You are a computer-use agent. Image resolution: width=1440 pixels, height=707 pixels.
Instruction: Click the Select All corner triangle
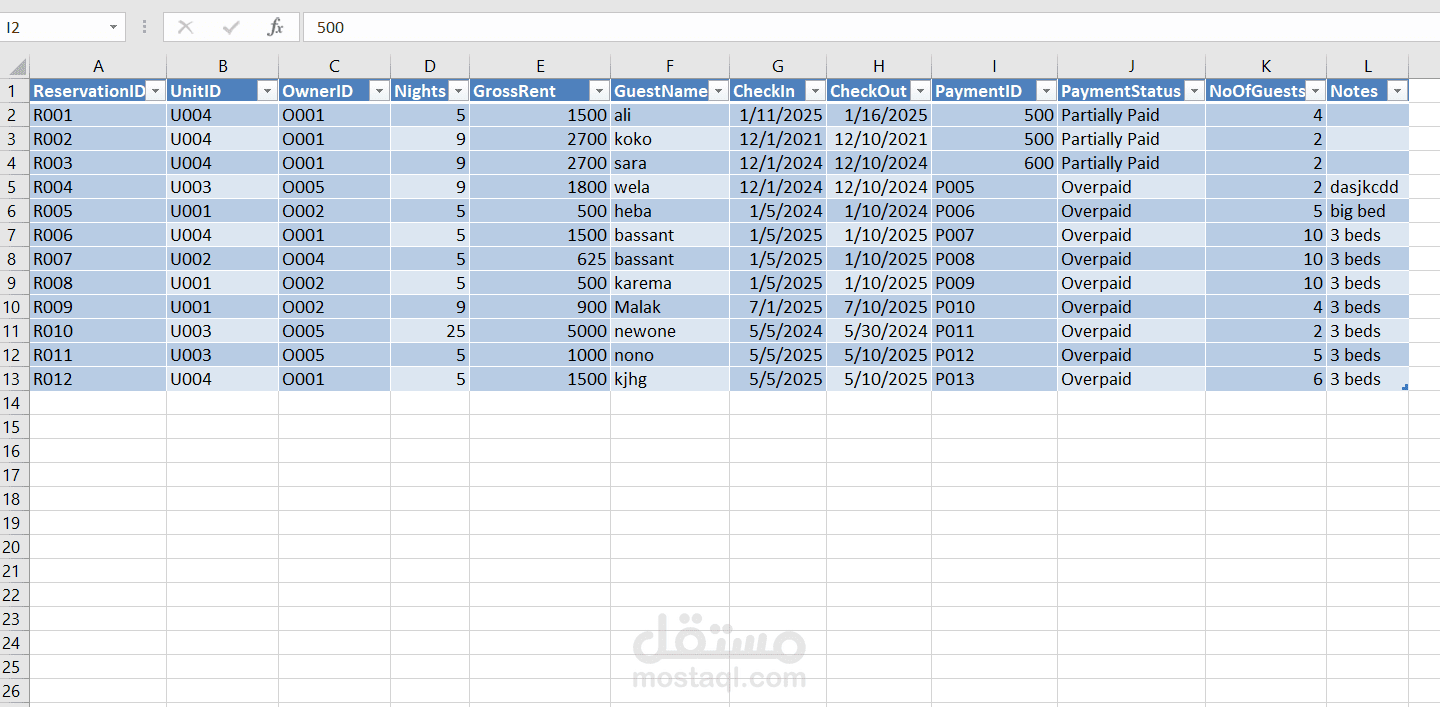click(15, 67)
